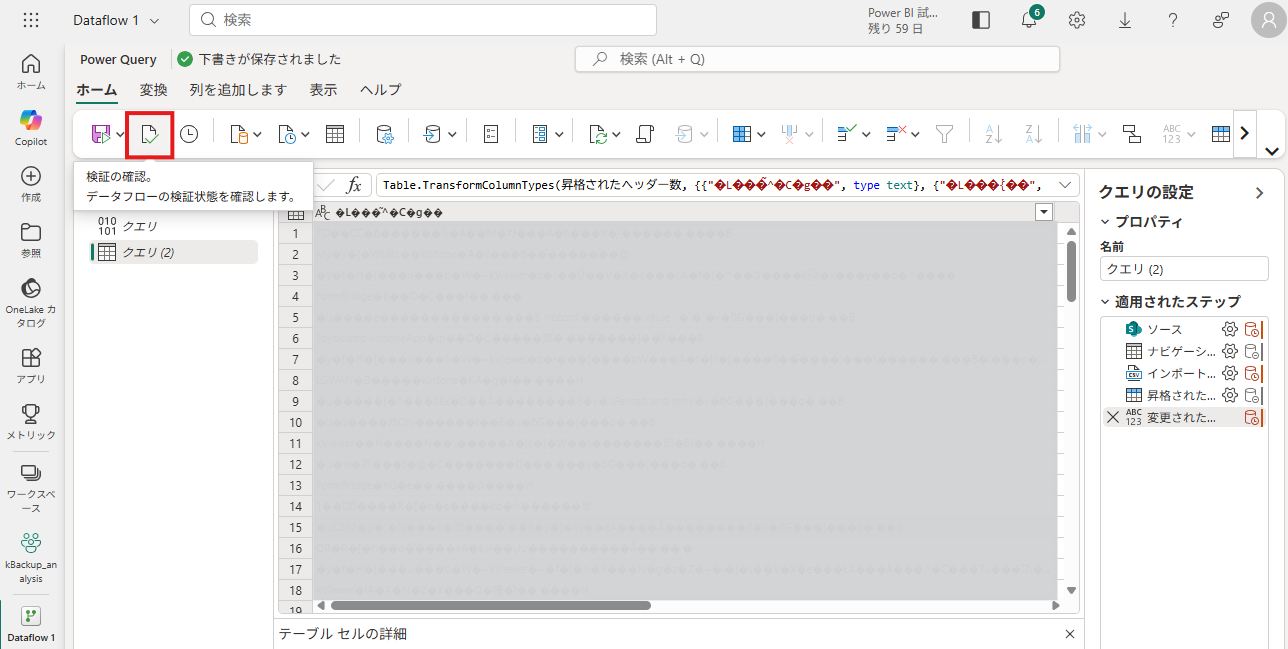Click the group by icon in toolbar

pyautogui.click(x=1131, y=134)
